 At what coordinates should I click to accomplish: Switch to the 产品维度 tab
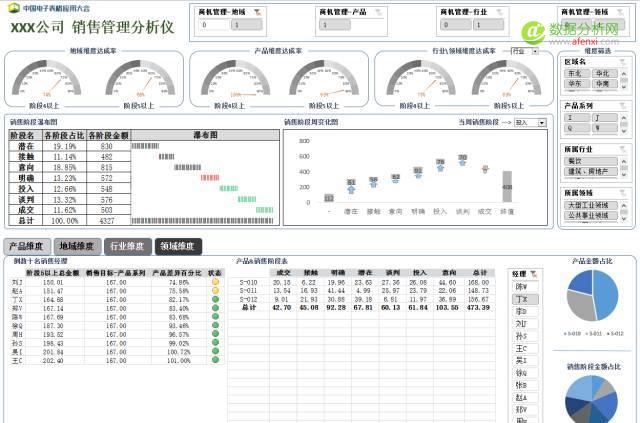tap(27, 247)
